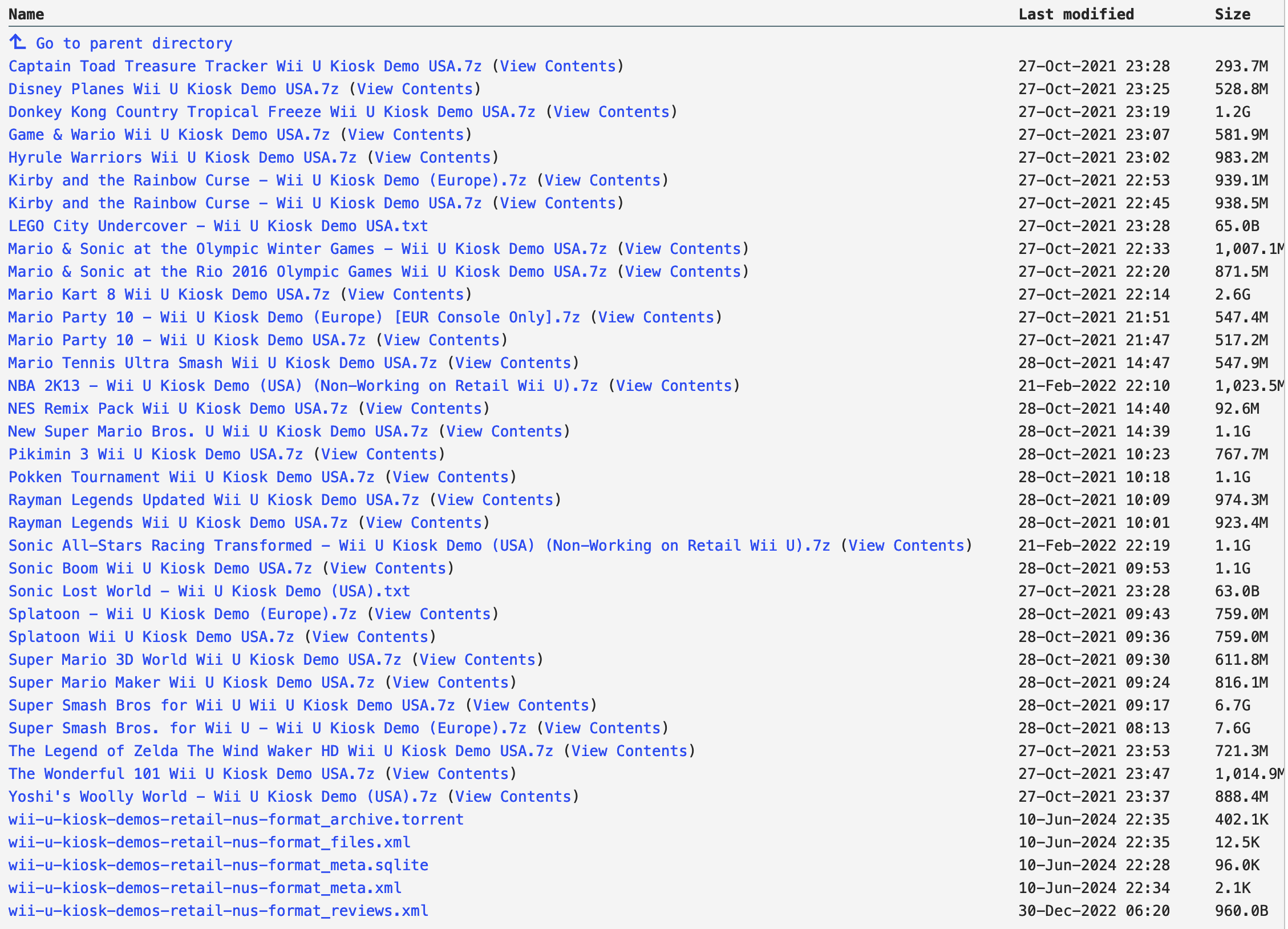Image resolution: width=1288 pixels, height=929 pixels.
Task: Open Mario Tennis Ultra Smash Kiosk Demo file
Action: [222, 363]
